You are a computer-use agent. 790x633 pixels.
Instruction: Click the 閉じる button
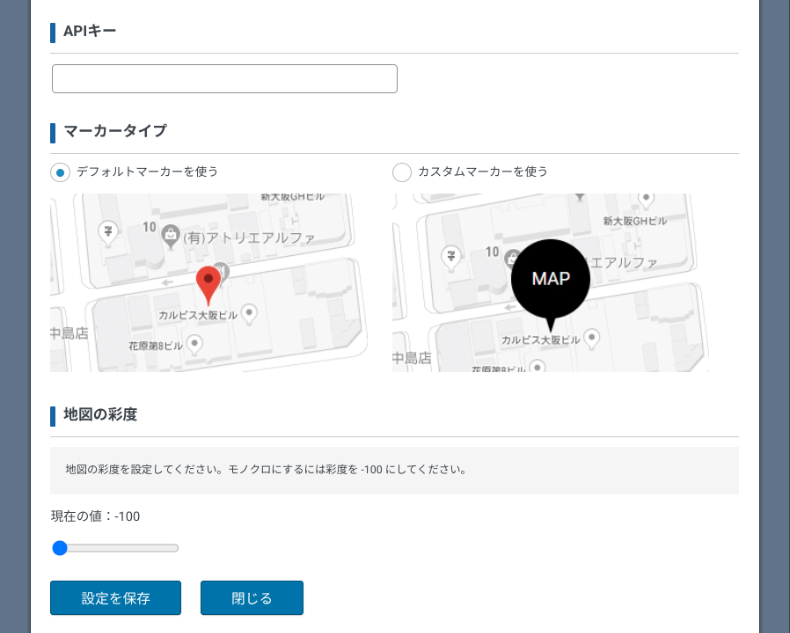point(252,598)
